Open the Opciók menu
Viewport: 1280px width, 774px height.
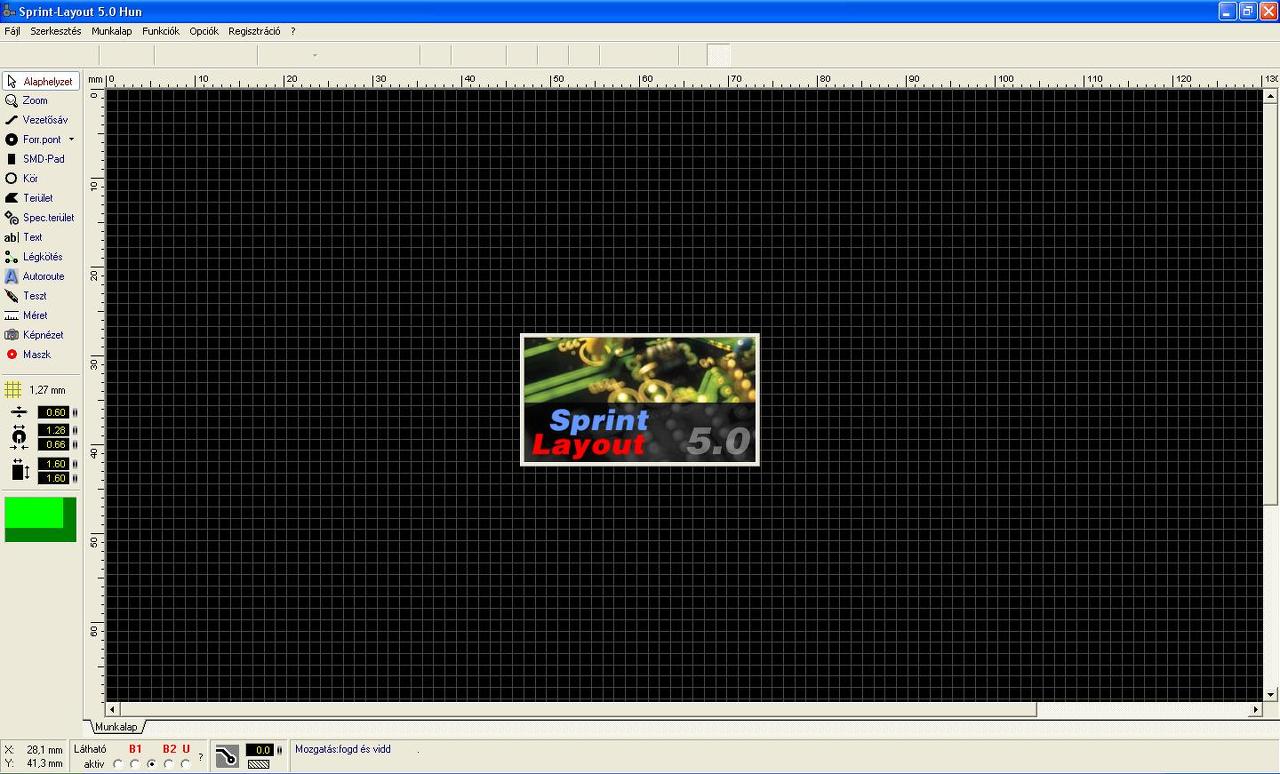[x=204, y=31]
